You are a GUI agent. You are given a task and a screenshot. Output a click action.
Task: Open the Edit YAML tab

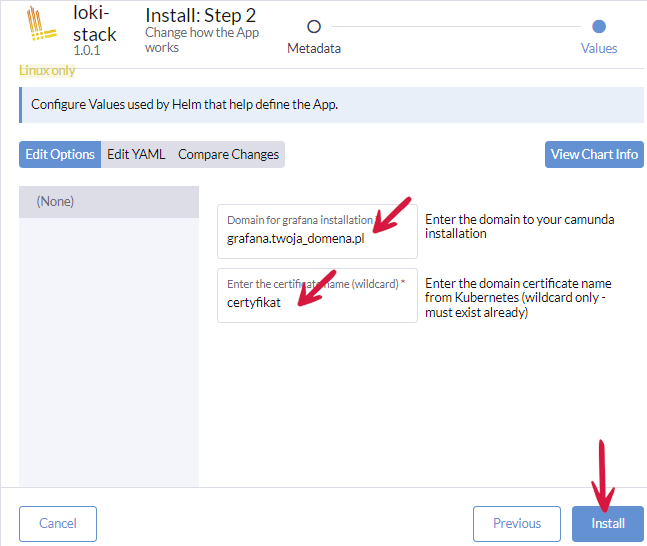click(x=136, y=154)
